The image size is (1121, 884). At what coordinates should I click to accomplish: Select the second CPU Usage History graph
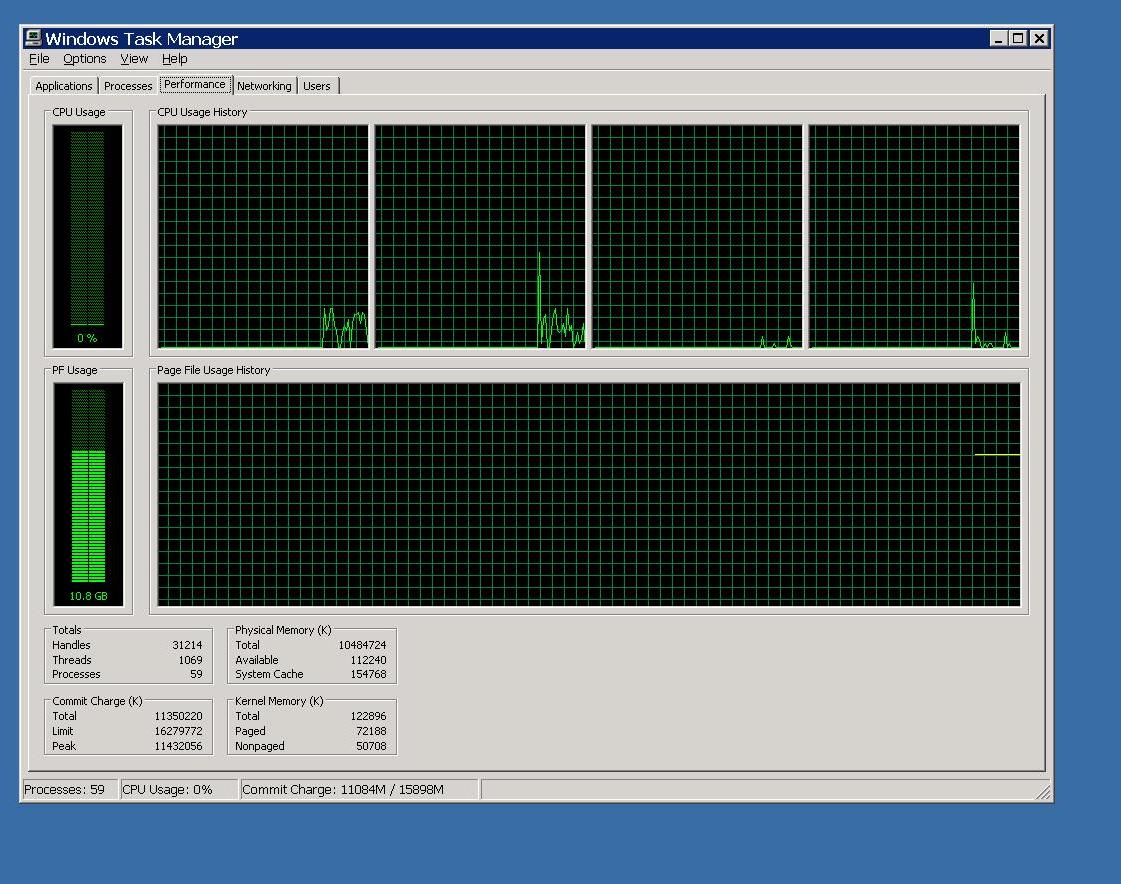[480, 236]
